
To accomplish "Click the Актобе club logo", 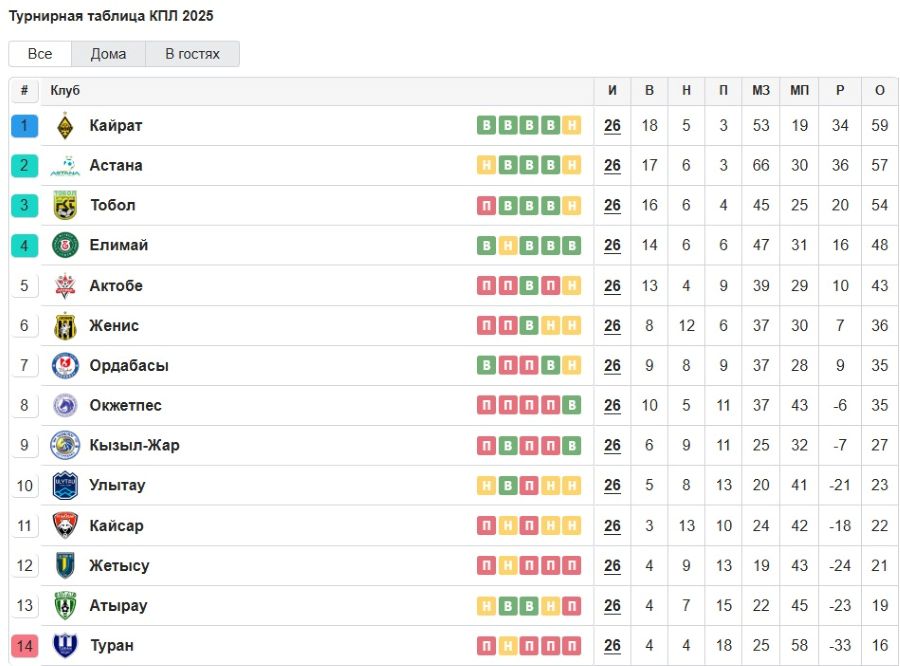I will (x=65, y=286).
